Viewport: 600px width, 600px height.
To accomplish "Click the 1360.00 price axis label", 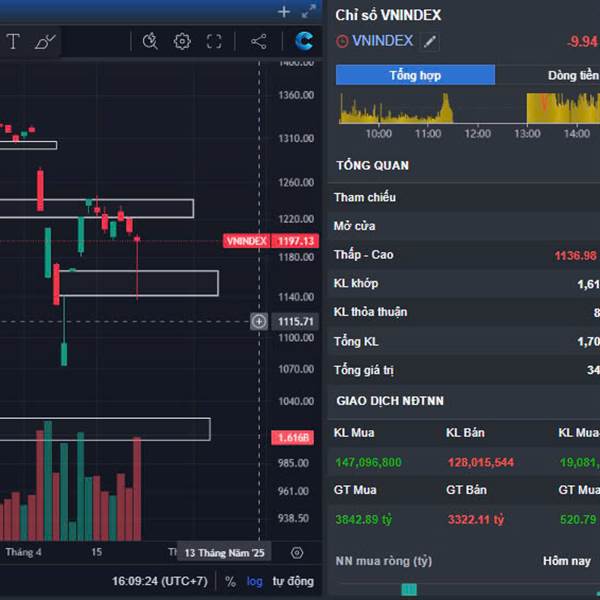I will pyautogui.click(x=296, y=95).
